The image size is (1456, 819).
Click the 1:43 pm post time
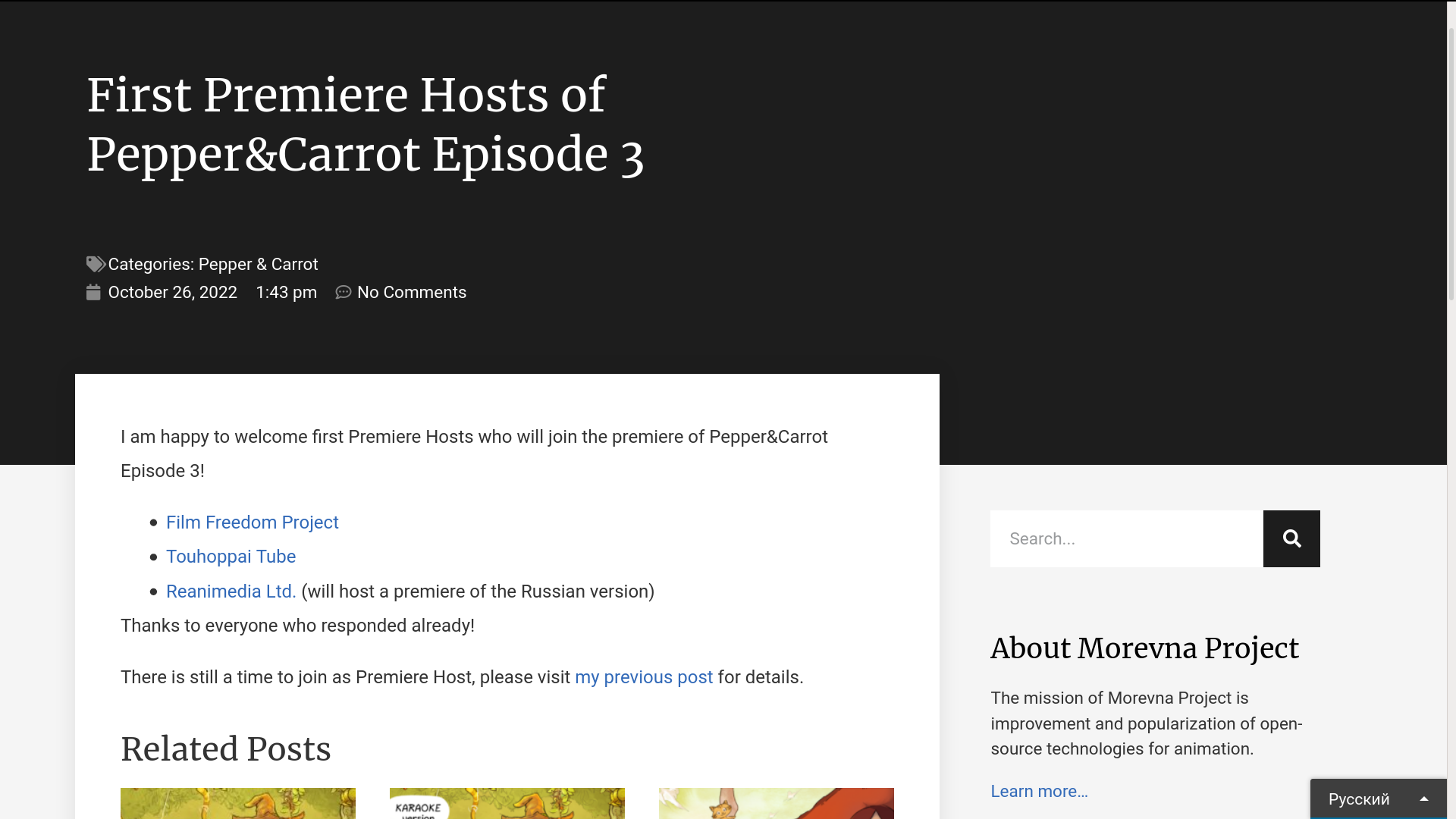[286, 293]
